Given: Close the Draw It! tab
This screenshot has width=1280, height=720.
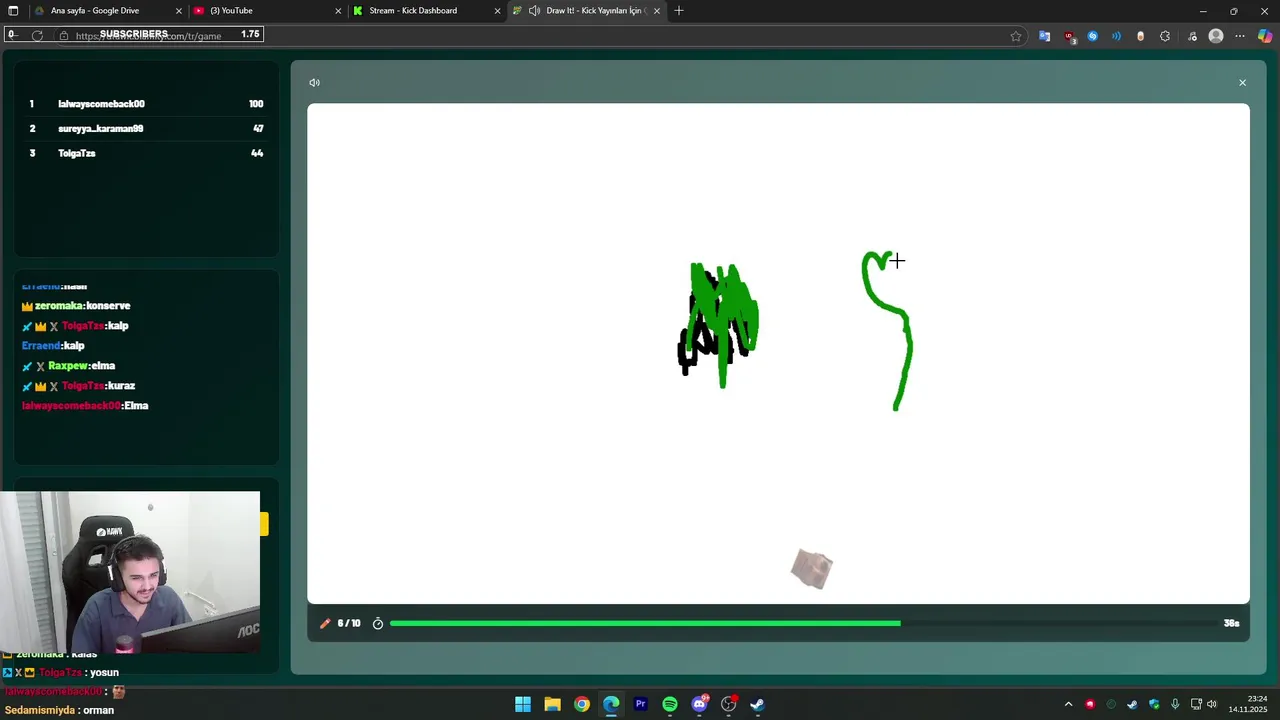Looking at the screenshot, I should pyautogui.click(x=657, y=11).
